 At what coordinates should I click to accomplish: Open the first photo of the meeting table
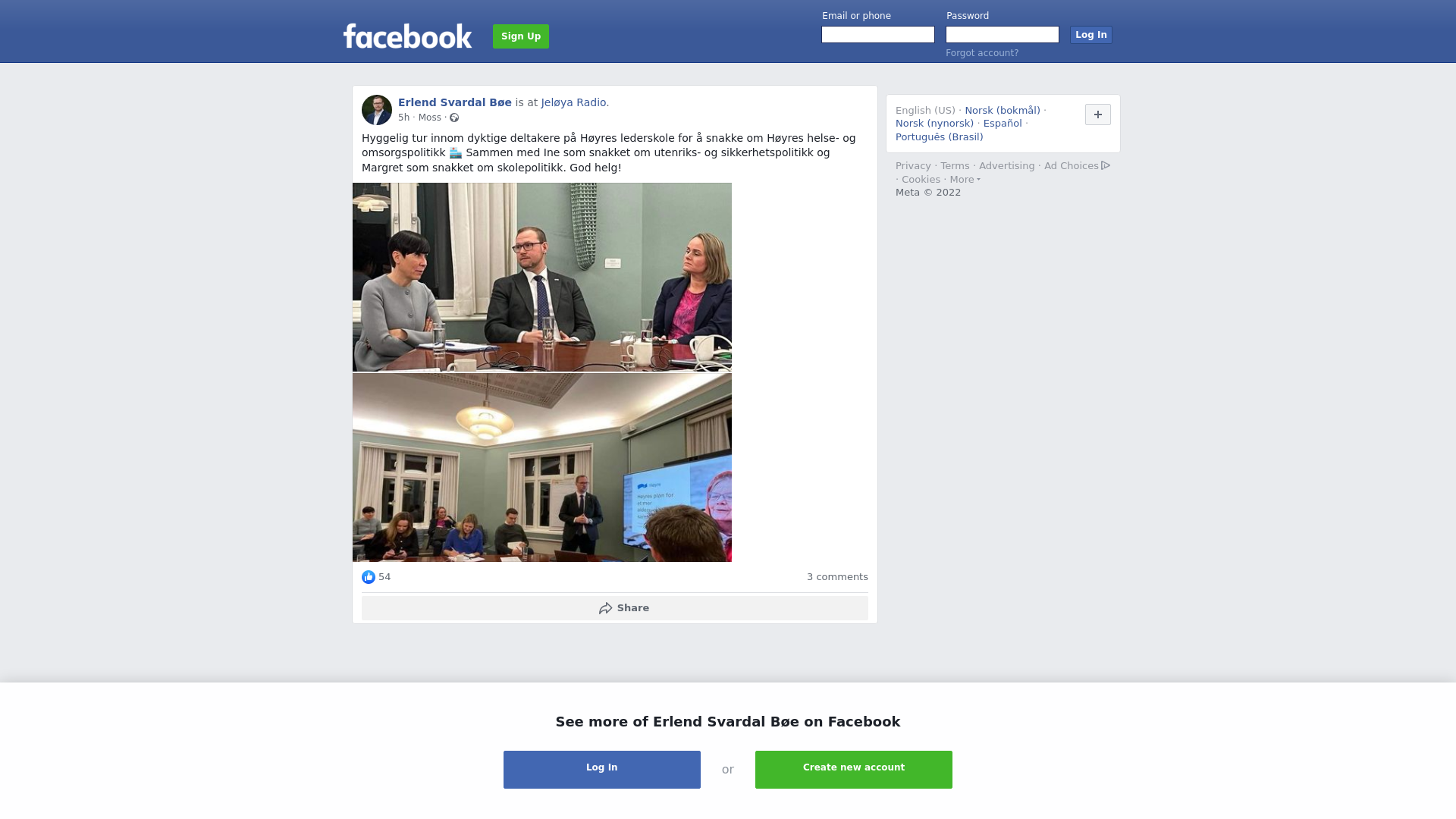pos(542,277)
